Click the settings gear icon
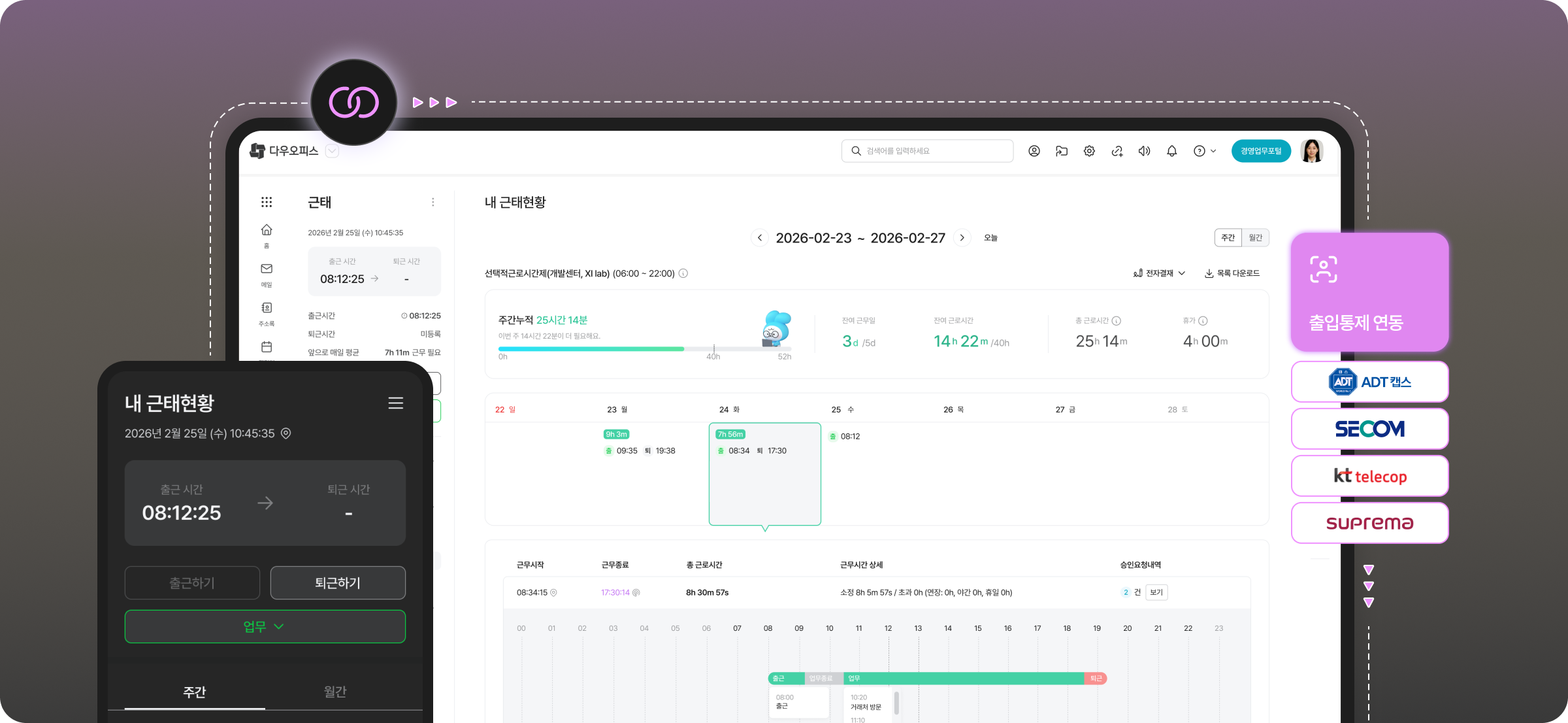1568x723 pixels. 1089,151
